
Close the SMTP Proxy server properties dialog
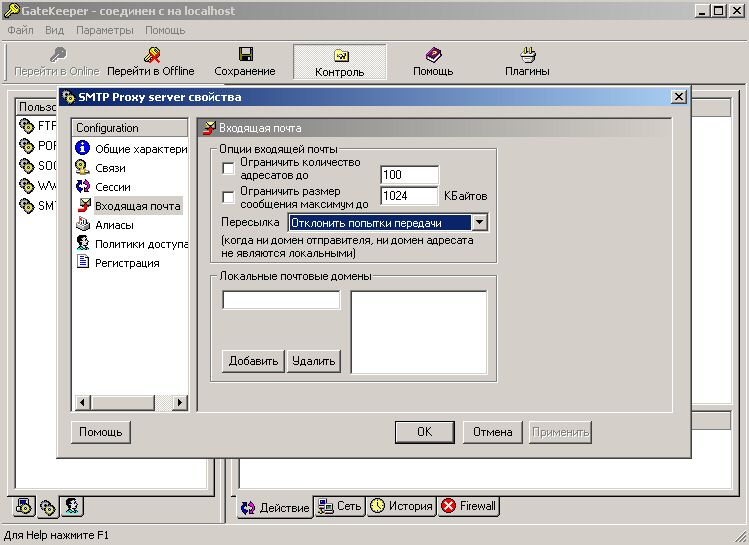click(678, 97)
